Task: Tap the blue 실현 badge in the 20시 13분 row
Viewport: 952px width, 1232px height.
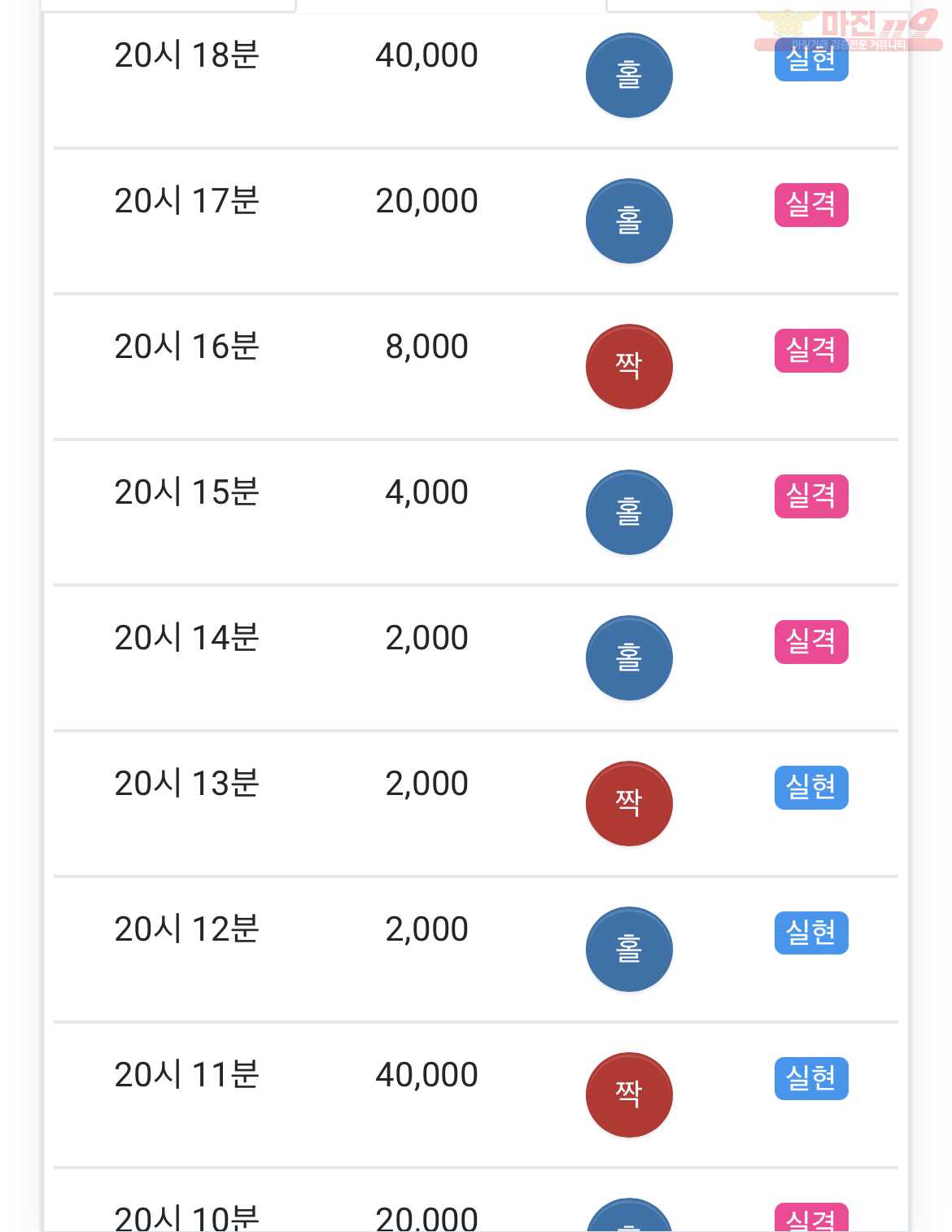Action: pos(811,788)
